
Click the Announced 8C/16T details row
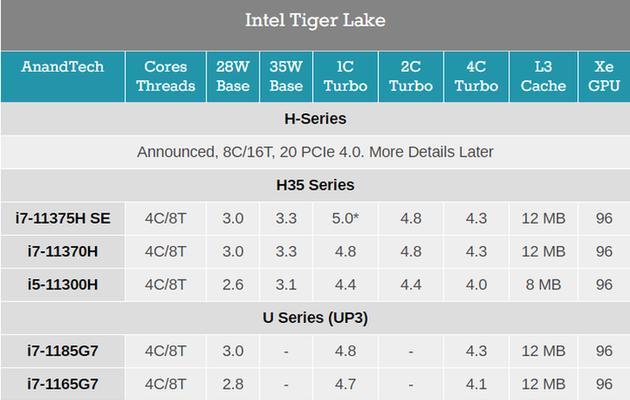(315, 152)
